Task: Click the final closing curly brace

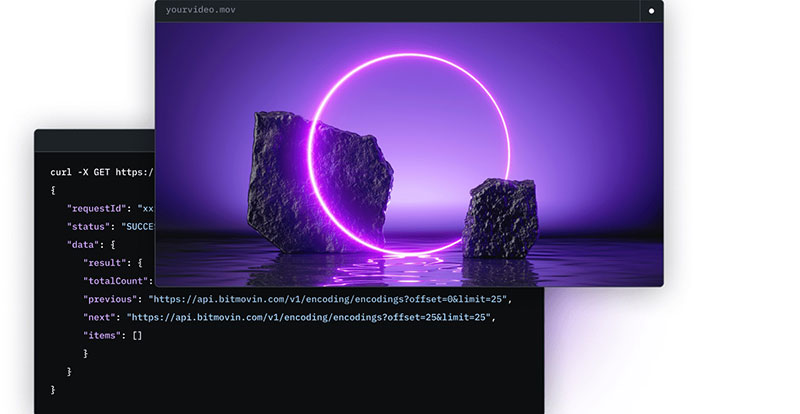Action: [53, 389]
